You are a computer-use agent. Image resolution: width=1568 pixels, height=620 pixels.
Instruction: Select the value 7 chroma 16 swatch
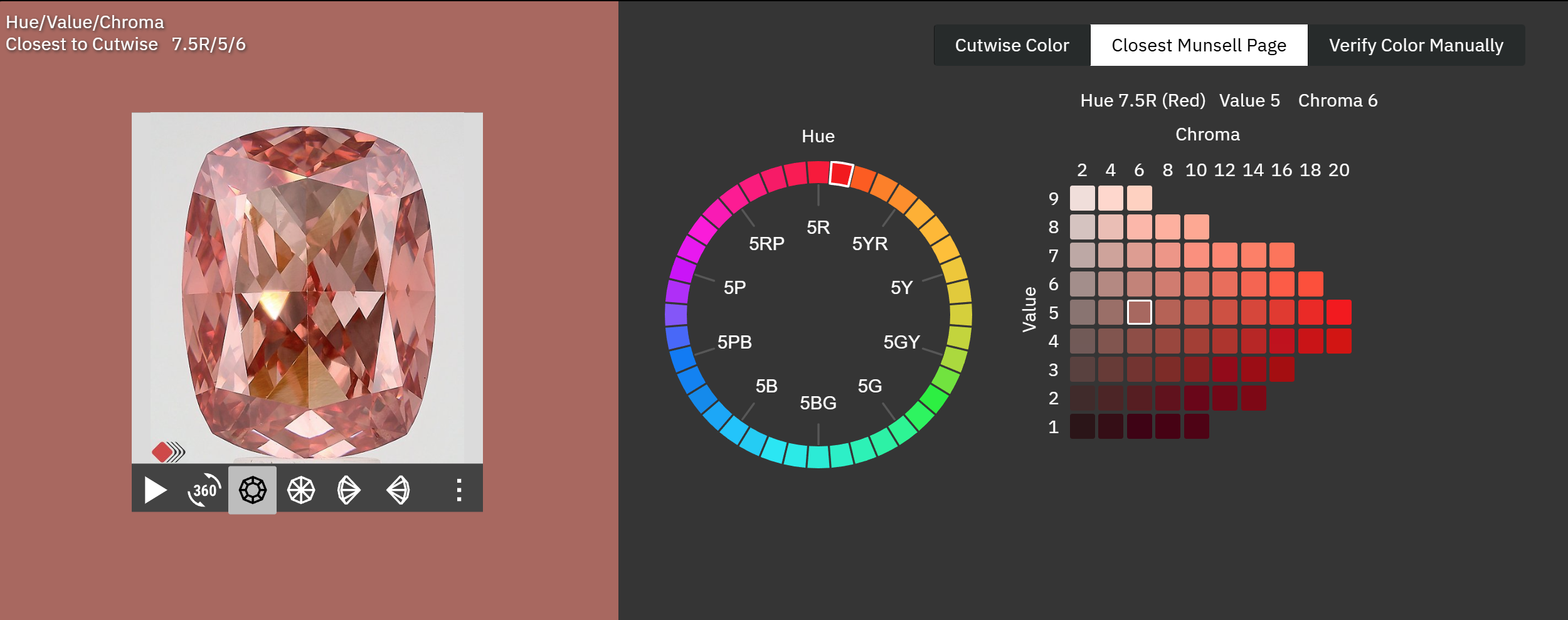click(1281, 255)
